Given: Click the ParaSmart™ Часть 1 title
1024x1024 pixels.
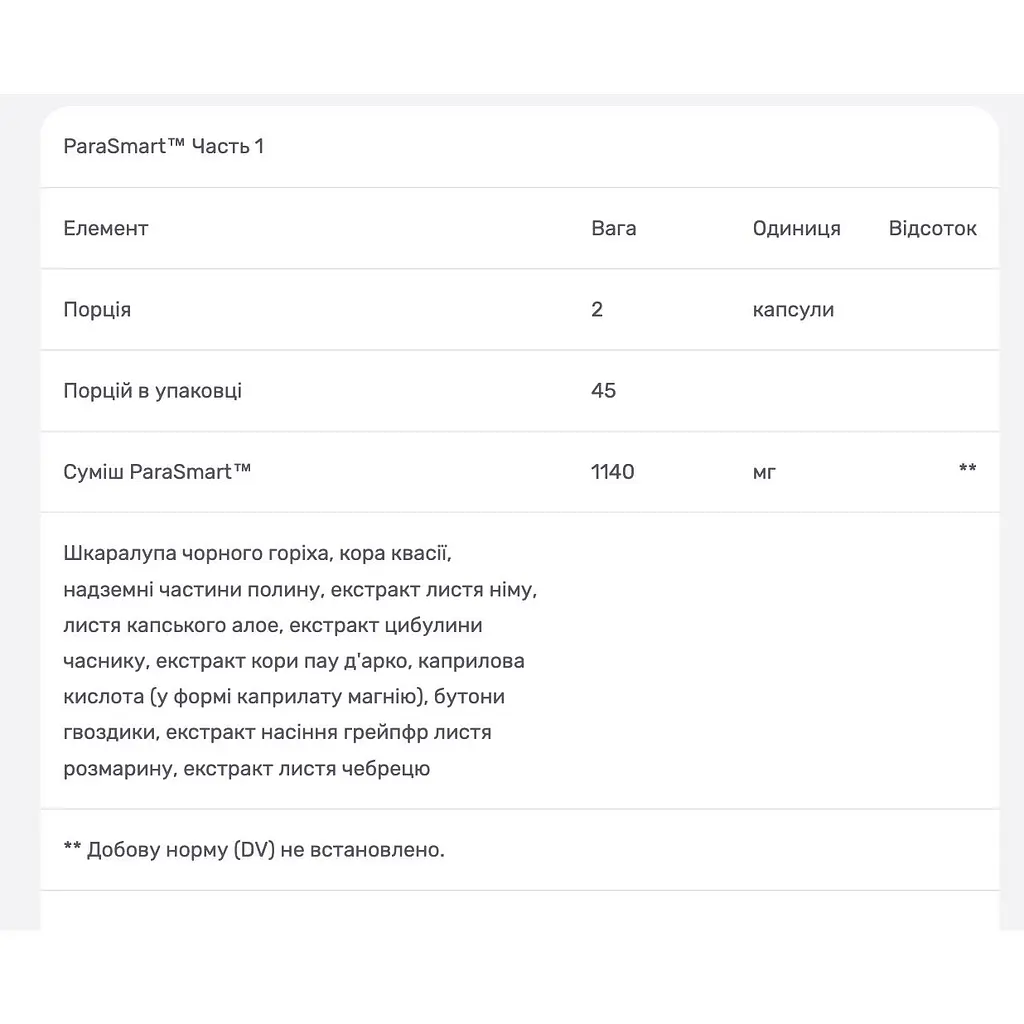Looking at the screenshot, I should [x=163, y=146].
